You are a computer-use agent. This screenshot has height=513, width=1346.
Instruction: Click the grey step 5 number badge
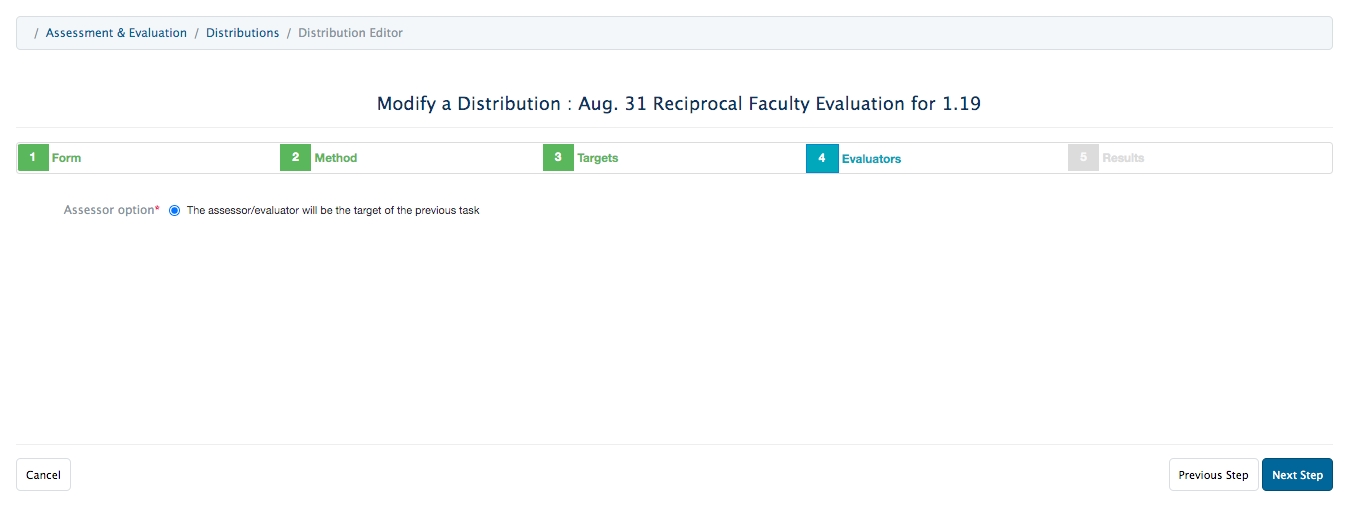pyautogui.click(x=1083, y=158)
